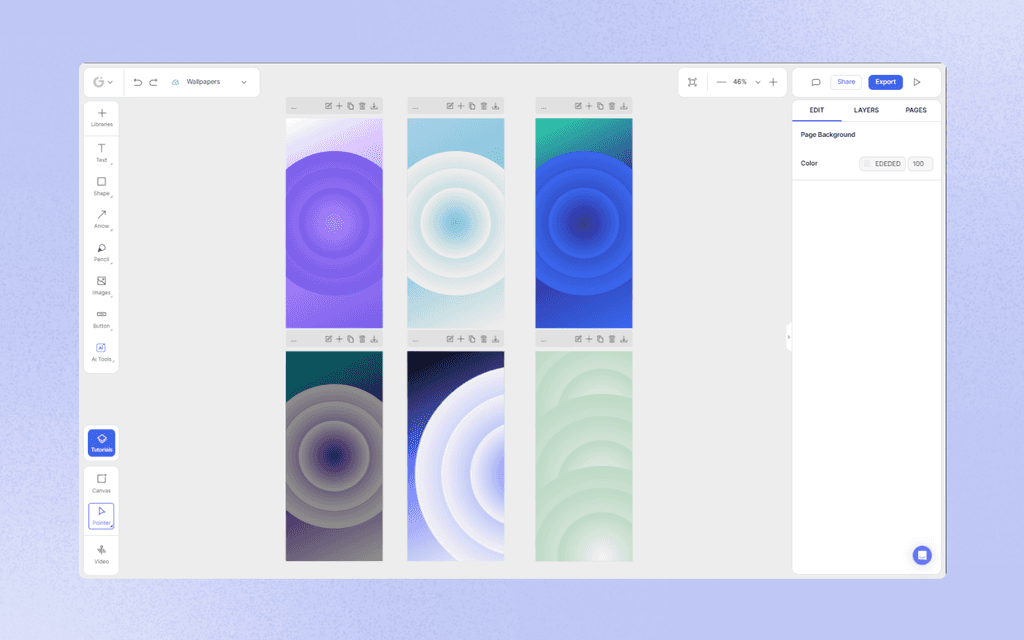Select the Text tool
Screen dimensions: 1024x640
click(101, 150)
